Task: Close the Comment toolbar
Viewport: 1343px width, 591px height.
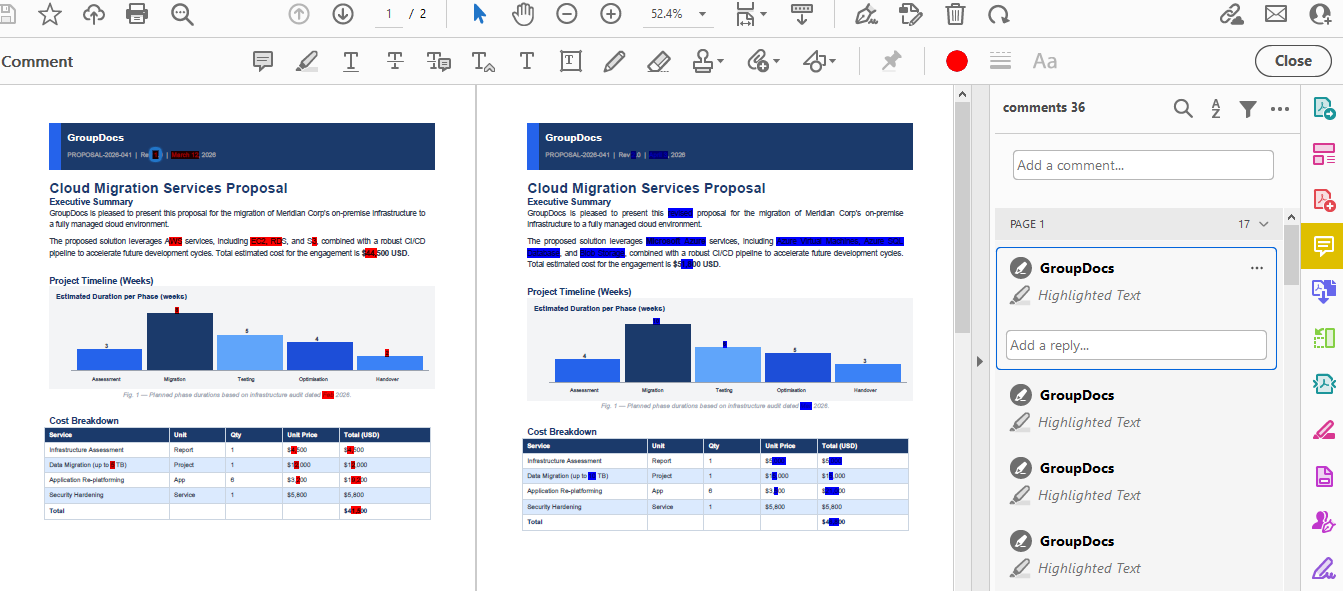Action: click(x=1293, y=61)
